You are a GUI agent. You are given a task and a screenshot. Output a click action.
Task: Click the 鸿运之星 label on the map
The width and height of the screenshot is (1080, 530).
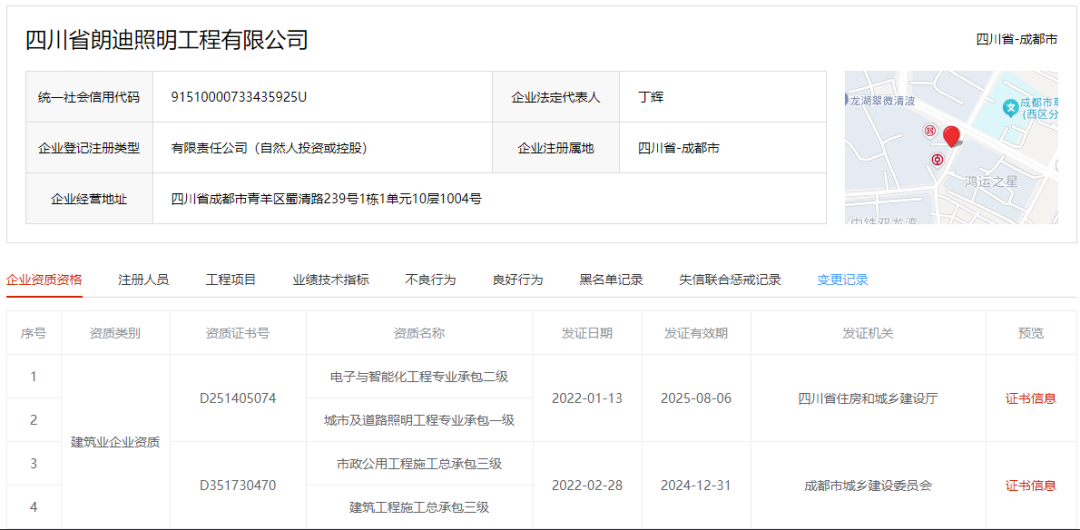[991, 183]
